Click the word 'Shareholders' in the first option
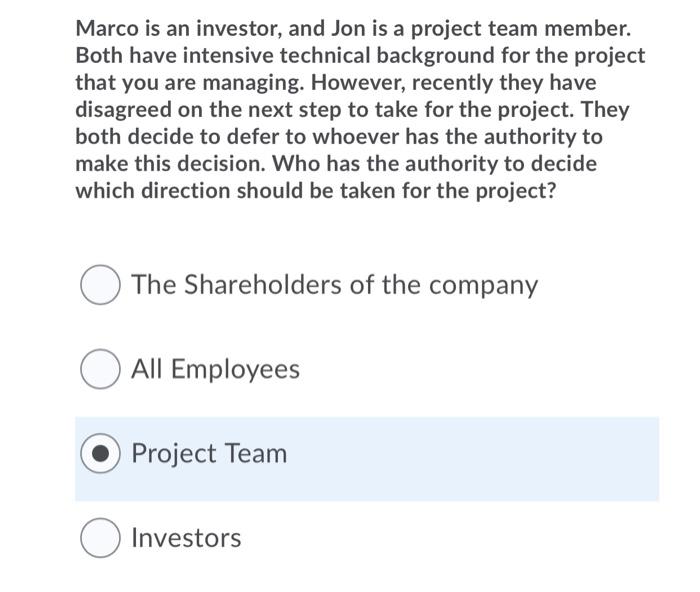 (x=262, y=285)
